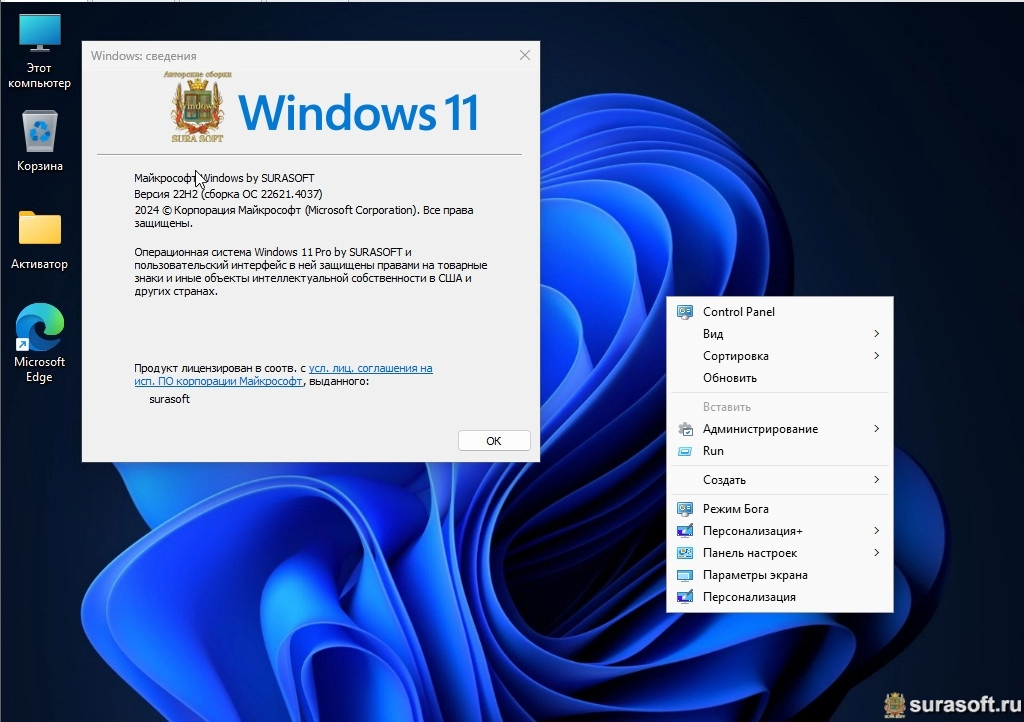Click the SURA SOFT logo in the dialog
The image size is (1024, 722).
point(197,107)
